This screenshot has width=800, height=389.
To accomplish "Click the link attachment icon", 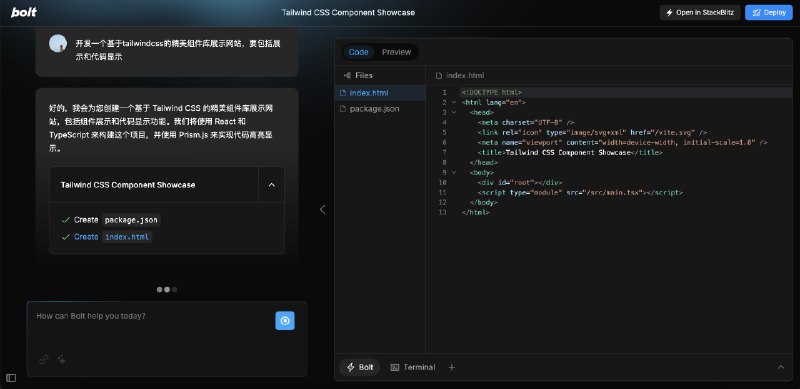I will click(x=44, y=359).
